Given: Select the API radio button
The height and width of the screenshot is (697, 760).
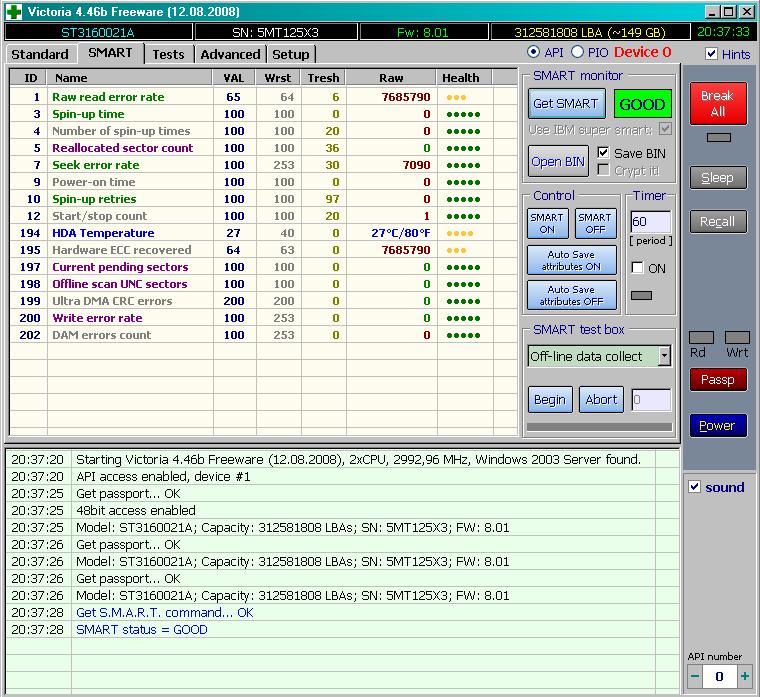Looking at the screenshot, I should (534, 52).
